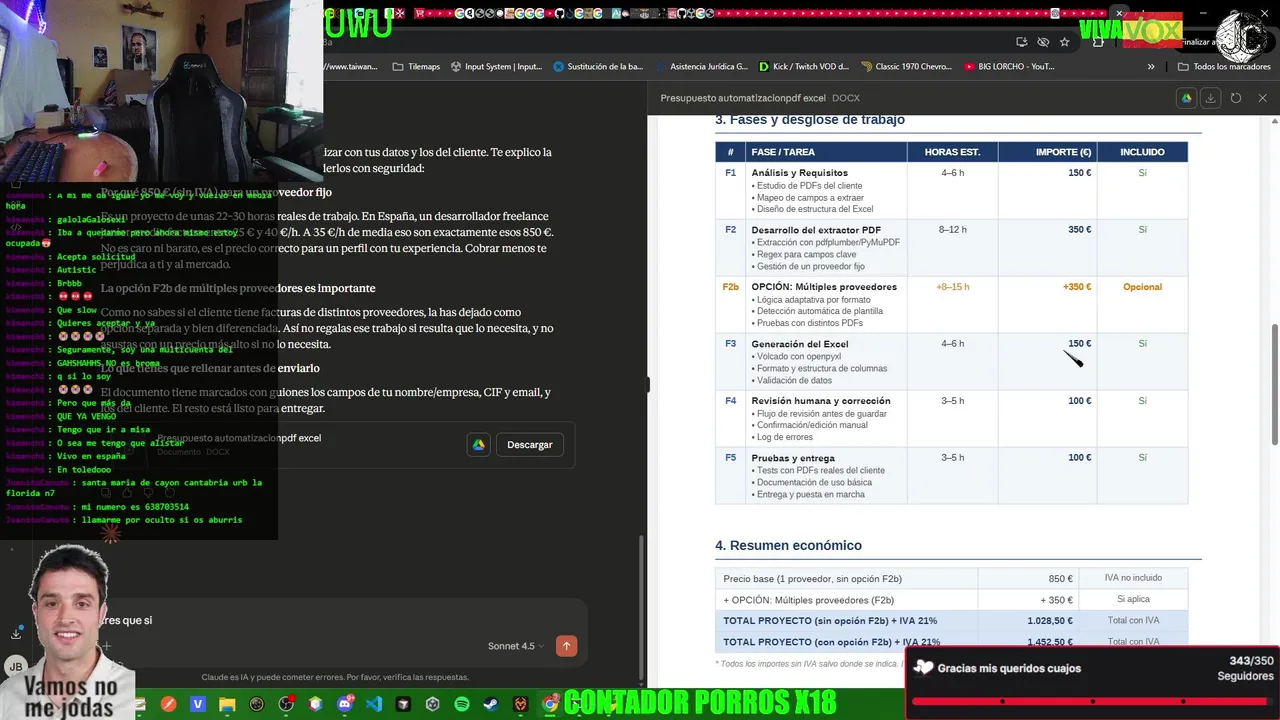Image resolution: width=1280 pixels, height=720 pixels.
Task: Click the OPCIÓN: Múltiples proveedores row title
Action: coord(824,287)
